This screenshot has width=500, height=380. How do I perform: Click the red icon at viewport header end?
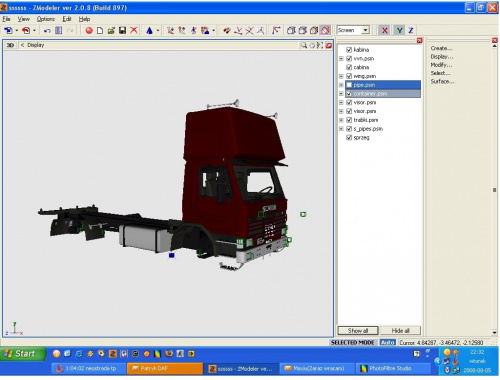(x=329, y=45)
